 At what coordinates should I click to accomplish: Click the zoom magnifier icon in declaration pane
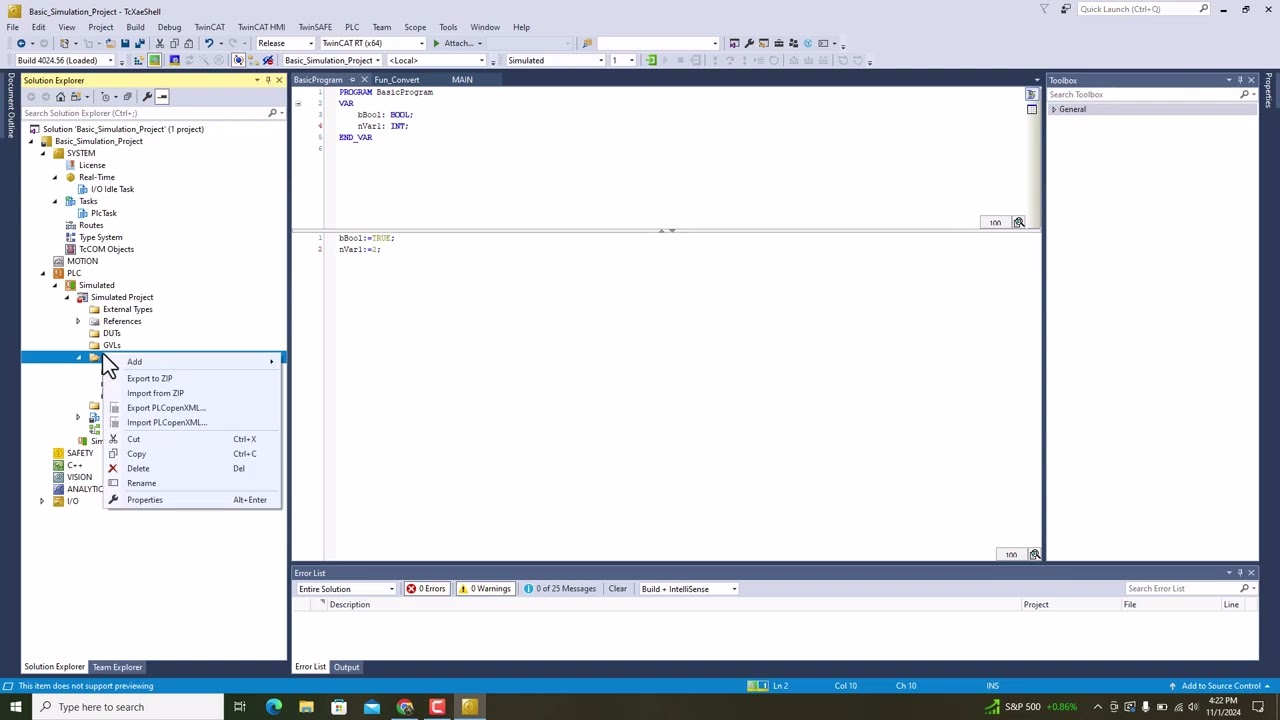[1019, 222]
